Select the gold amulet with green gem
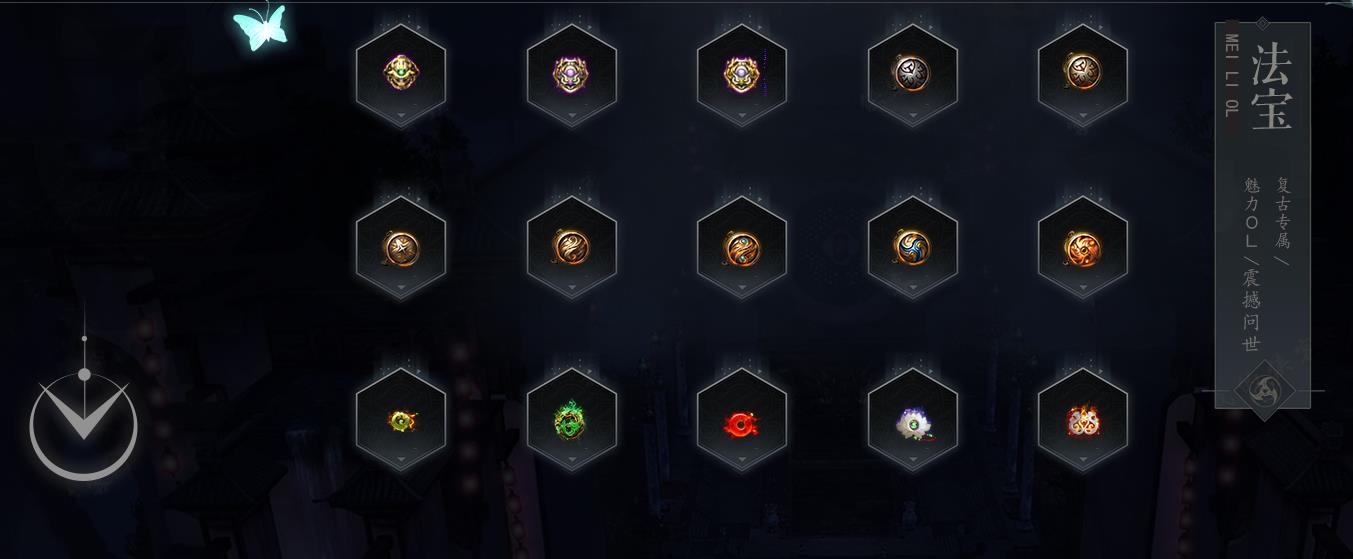The height and width of the screenshot is (559, 1353). point(401,72)
